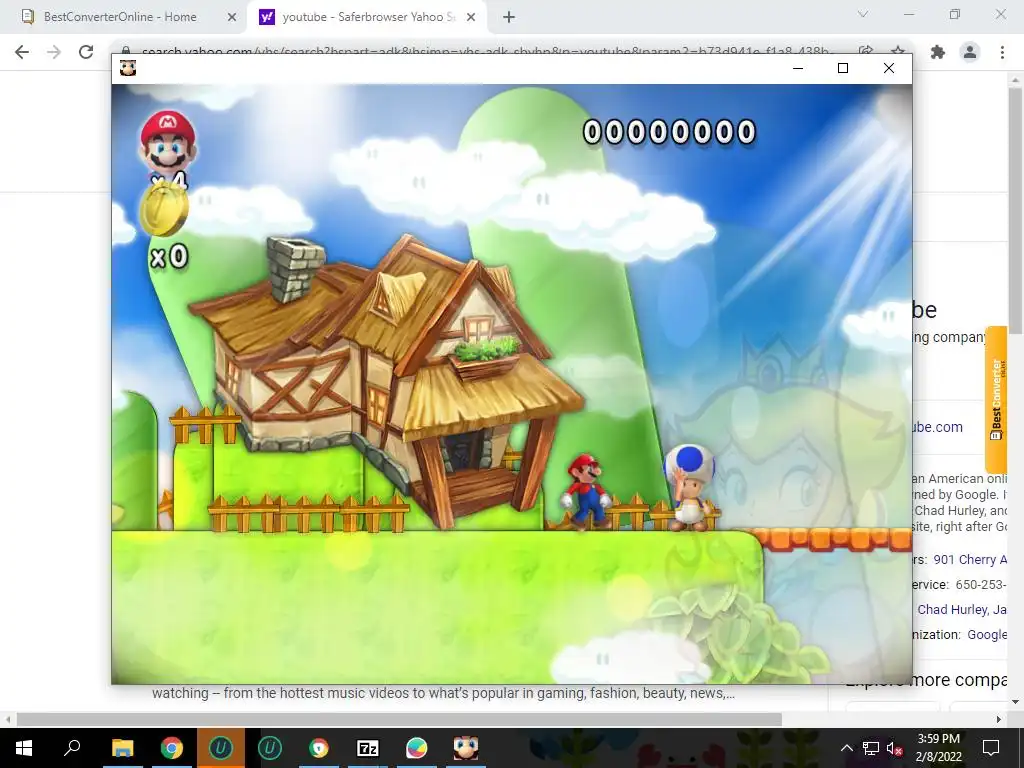
Task: Open the highlighted orange U app in taskbar
Action: click(x=221, y=748)
